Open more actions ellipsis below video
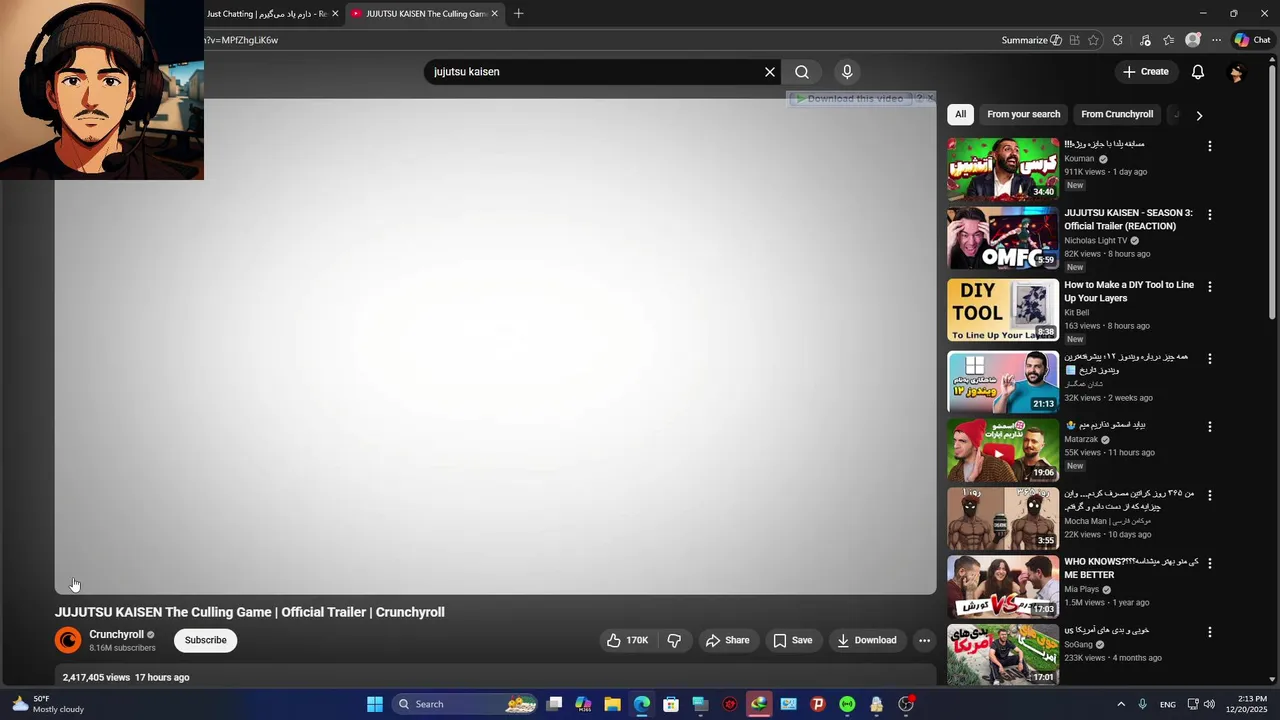Viewport: 1280px width, 720px height. tap(924, 640)
